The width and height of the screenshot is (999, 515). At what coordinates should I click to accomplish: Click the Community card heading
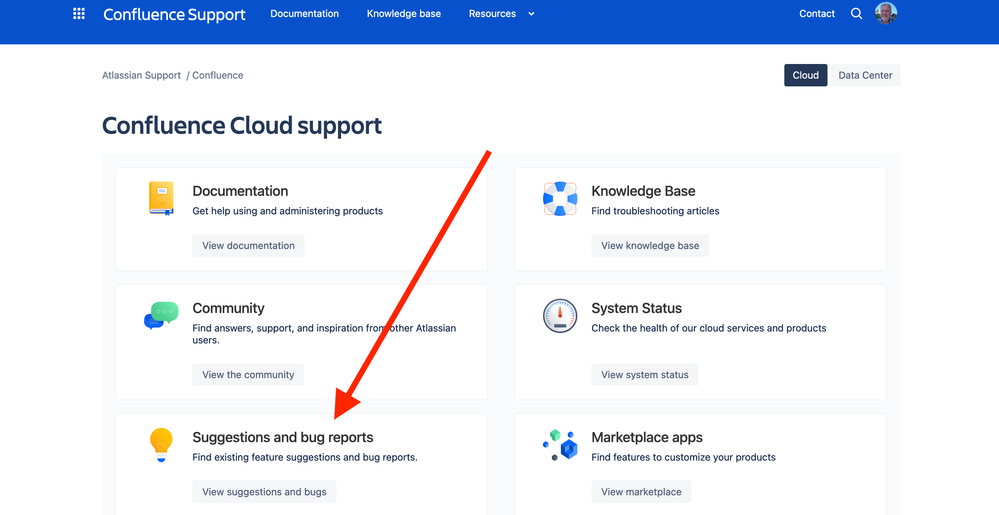pos(228,308)
